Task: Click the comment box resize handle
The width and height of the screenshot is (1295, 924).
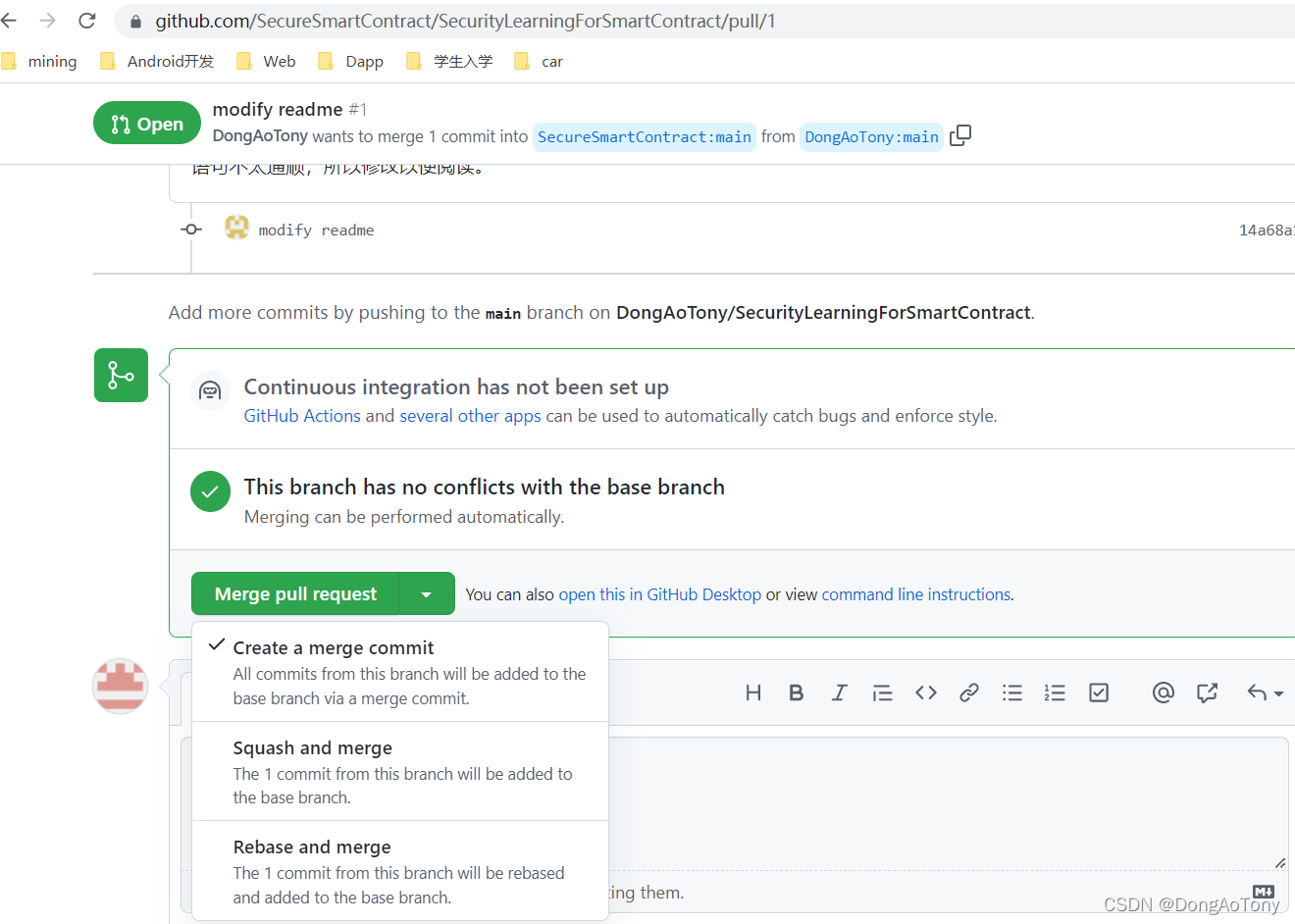Action: pyautogui.click(x=1280, y=862)
